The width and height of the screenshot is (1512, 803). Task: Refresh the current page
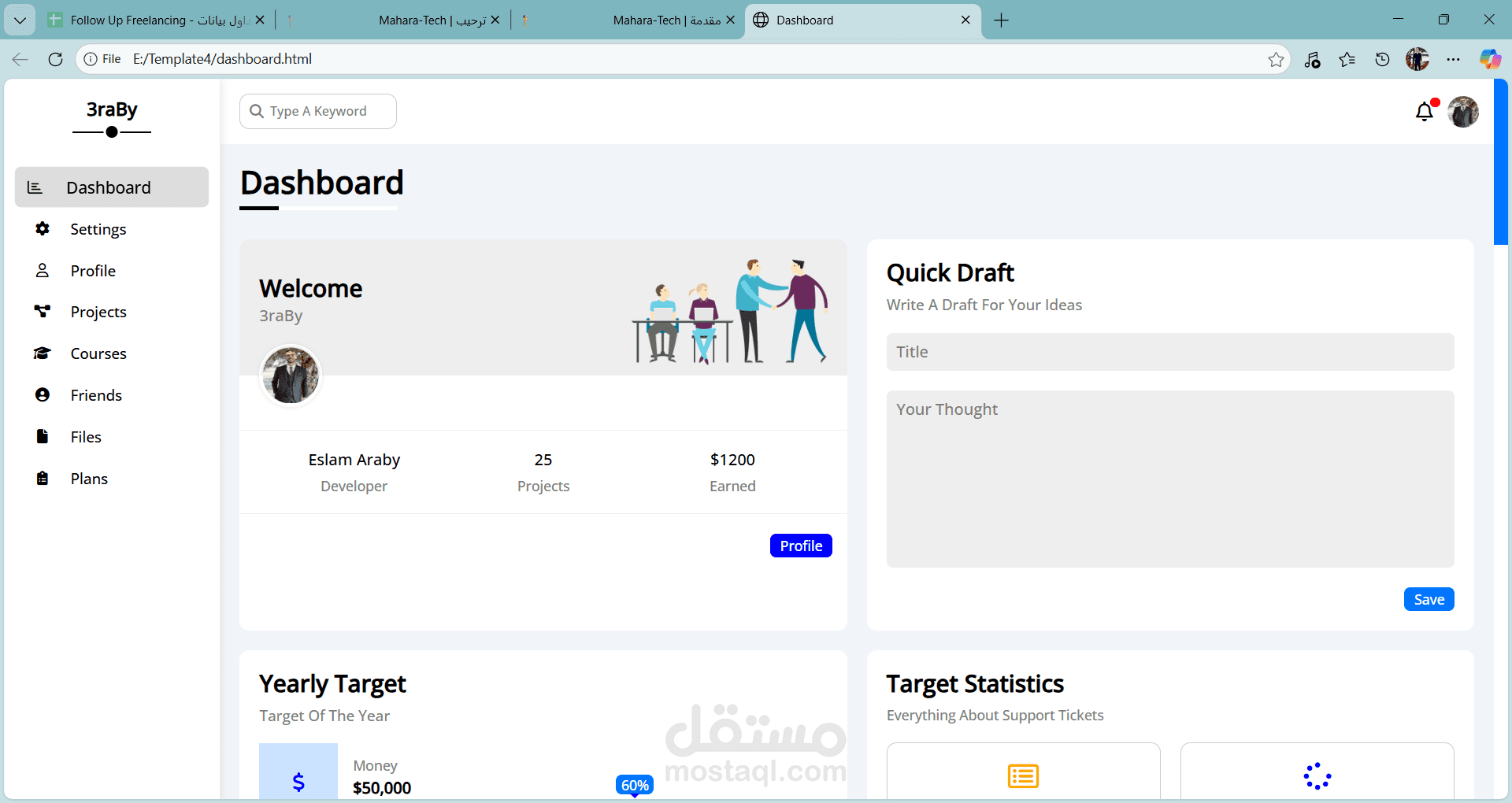(x=55, y=59)
